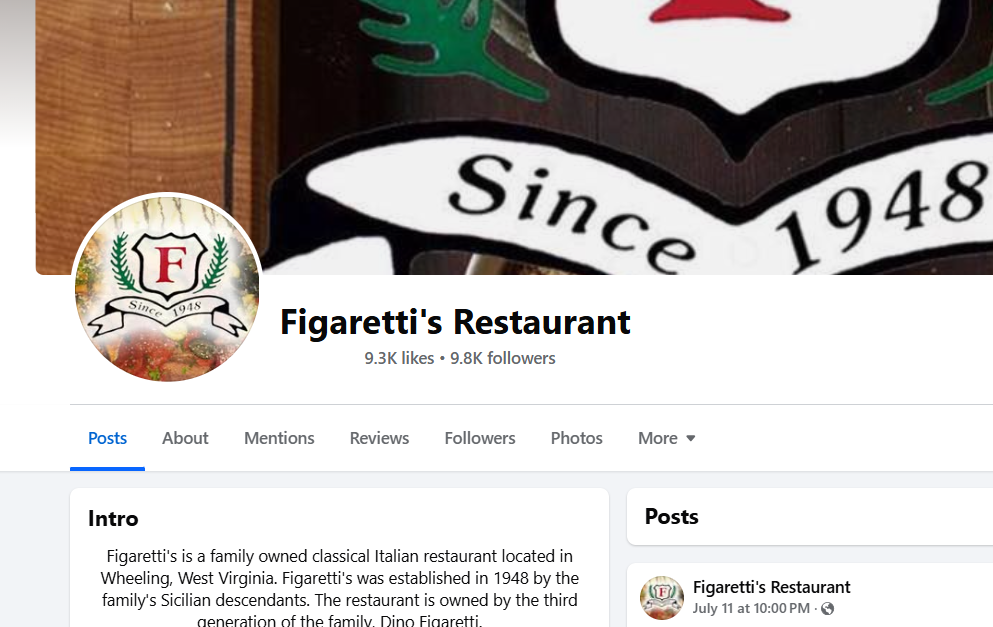Click the Posts section heading on right

tap(671, 517)
